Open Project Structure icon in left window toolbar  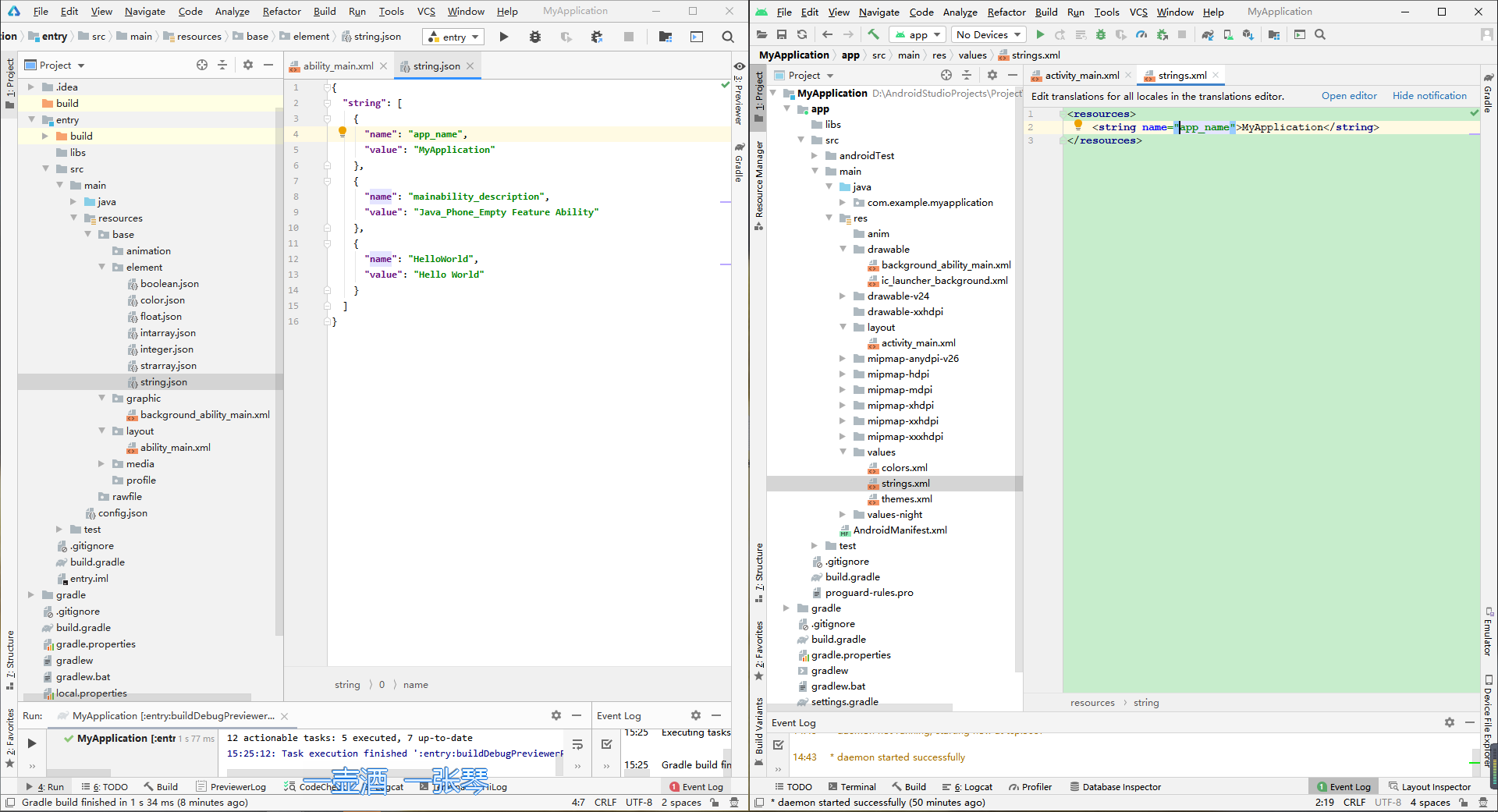click(666, 37)
